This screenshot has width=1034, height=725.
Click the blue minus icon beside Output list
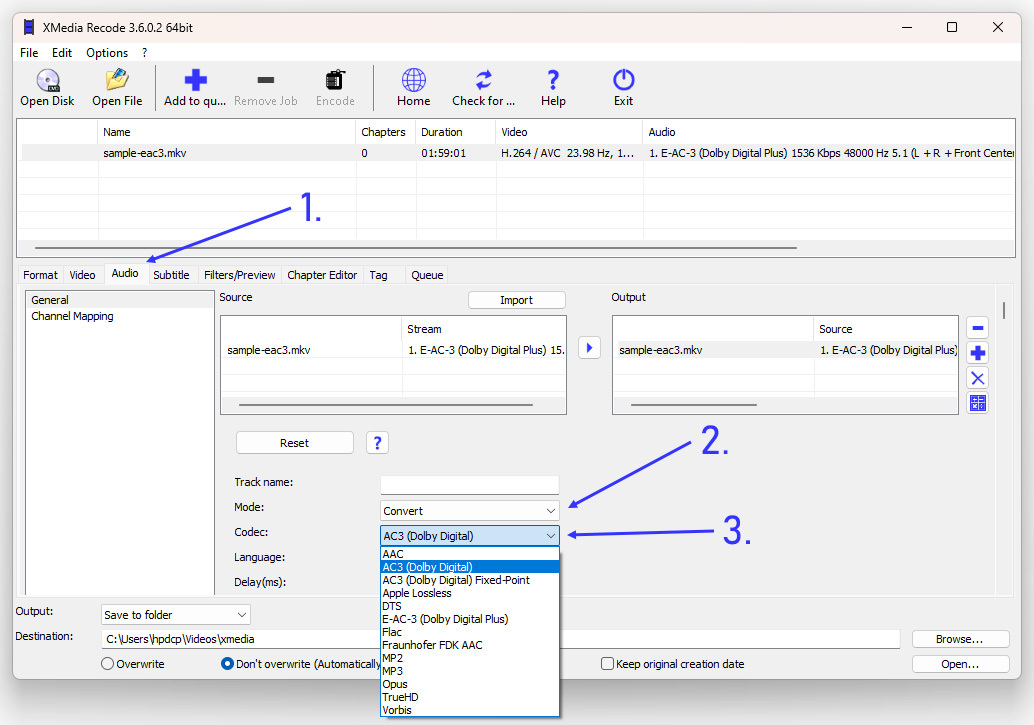(x=977, y=328)
